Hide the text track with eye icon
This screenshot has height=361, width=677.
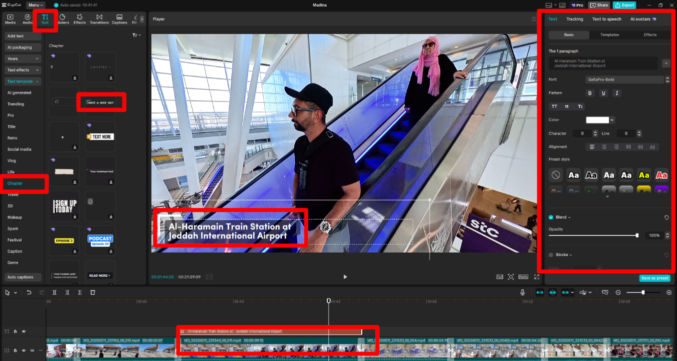point(24,331)
